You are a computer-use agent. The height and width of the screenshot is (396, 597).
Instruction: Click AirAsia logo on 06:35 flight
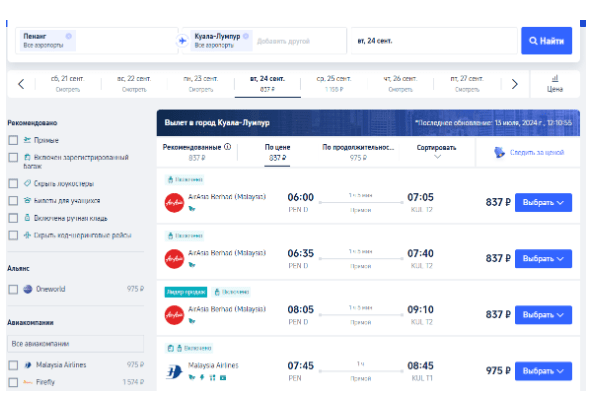[174, 259]
